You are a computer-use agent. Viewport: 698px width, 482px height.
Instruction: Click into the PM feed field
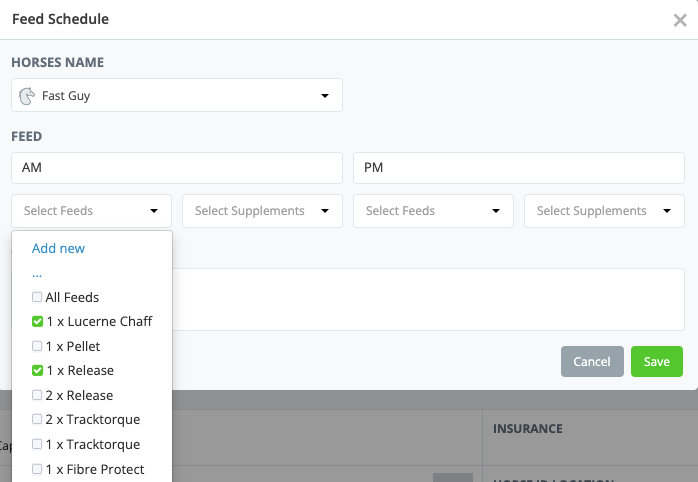[518, 168]
